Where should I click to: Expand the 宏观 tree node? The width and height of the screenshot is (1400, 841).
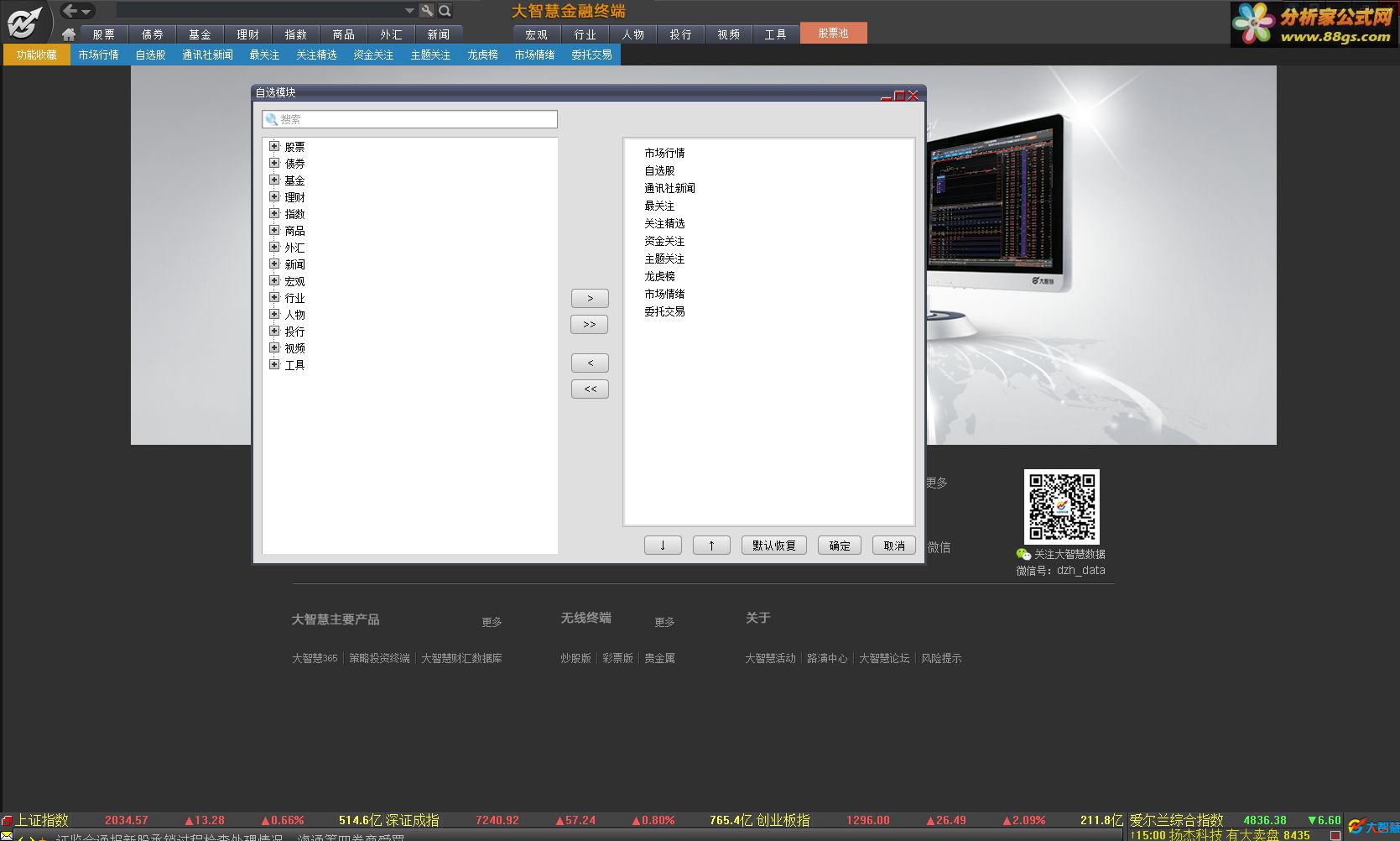pyautogui.click(x=274, y=280)
